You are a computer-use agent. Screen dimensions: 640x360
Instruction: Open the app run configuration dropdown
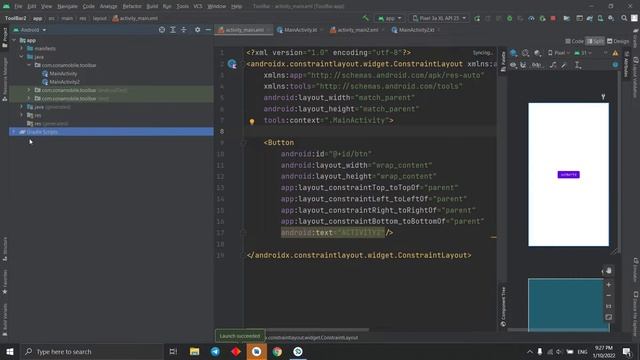[x=390, y=18]
